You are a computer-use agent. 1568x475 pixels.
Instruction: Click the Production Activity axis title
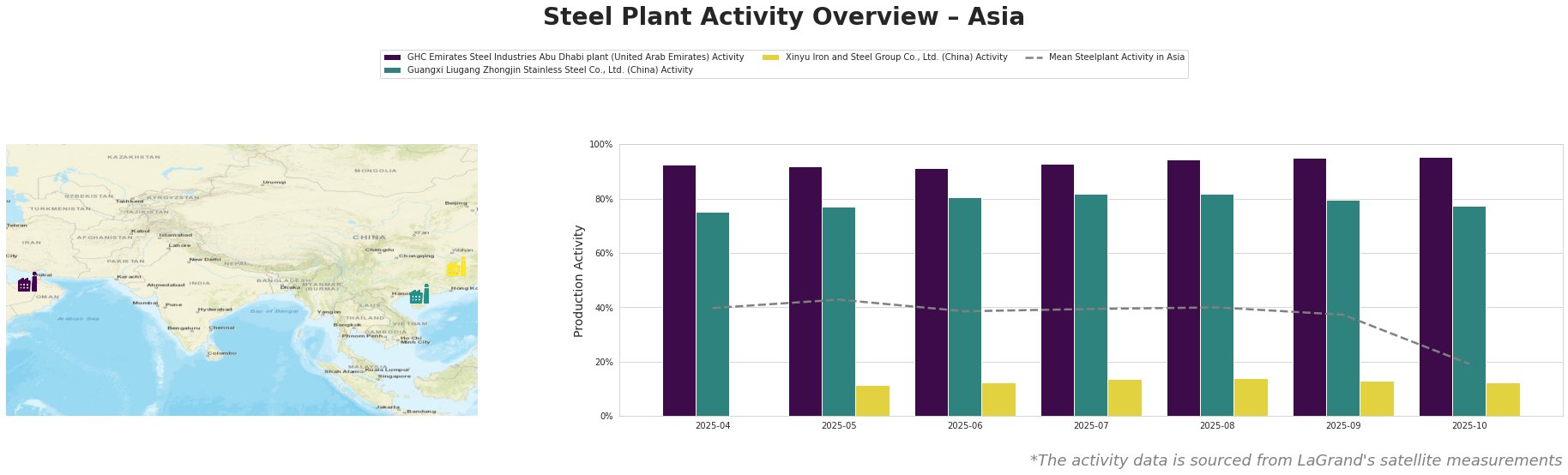coord(578,280)
